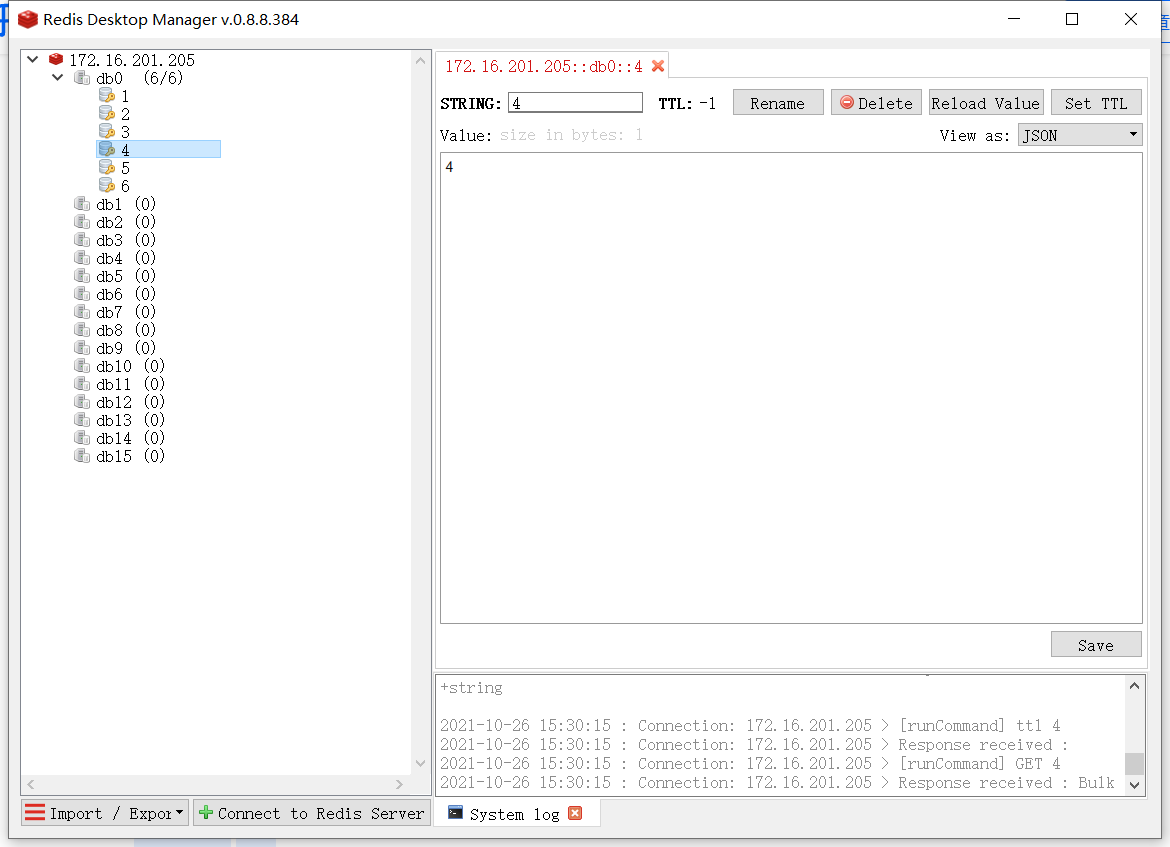Click the db11 database icon
Image resolution: width=1170 pixels, height=847 pixels.
tap(82, 384)
